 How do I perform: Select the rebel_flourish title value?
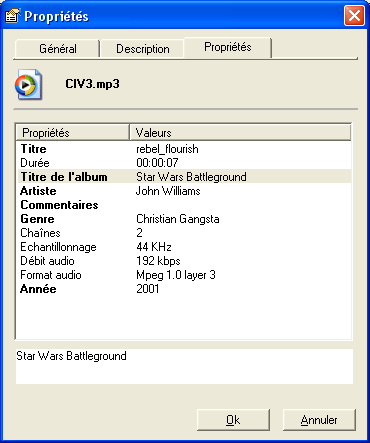167,149
